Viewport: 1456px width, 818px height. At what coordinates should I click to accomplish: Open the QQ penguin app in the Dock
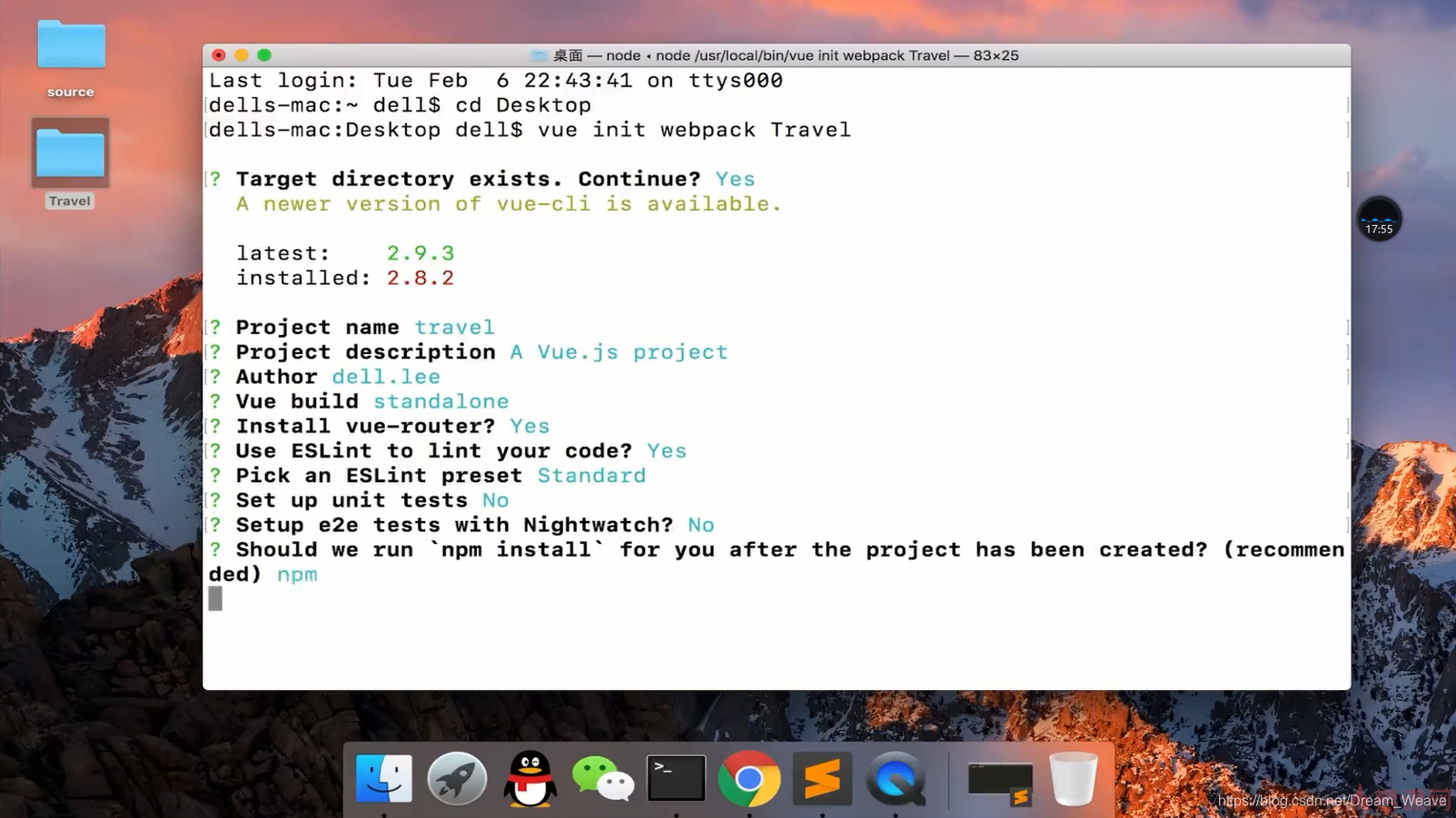tap(530, 778)
